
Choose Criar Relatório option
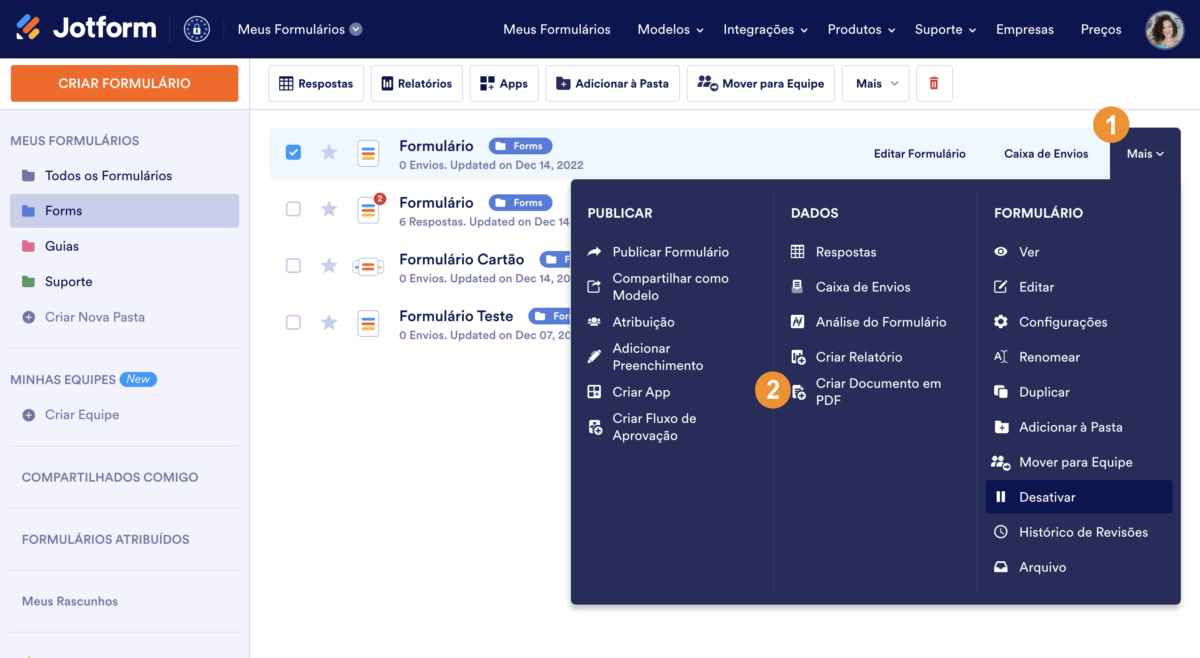(x=847, y=357)
